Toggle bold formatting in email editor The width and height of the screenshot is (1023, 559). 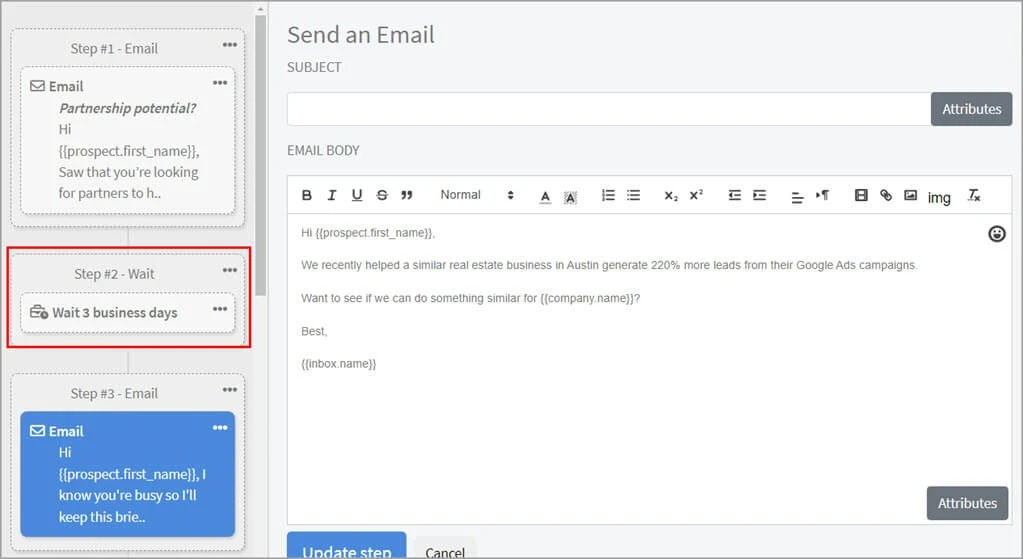click(307, 195)
